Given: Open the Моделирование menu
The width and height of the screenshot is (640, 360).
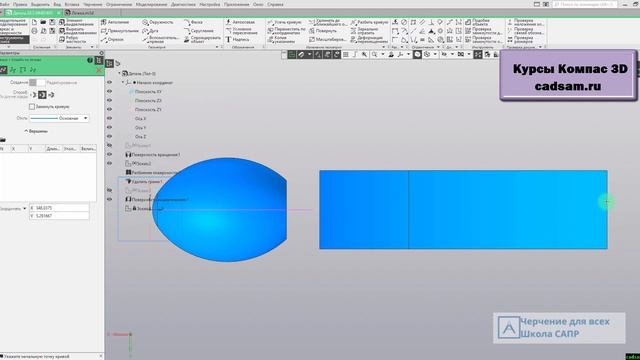Looking at the screenshot, I should (151, 4).
